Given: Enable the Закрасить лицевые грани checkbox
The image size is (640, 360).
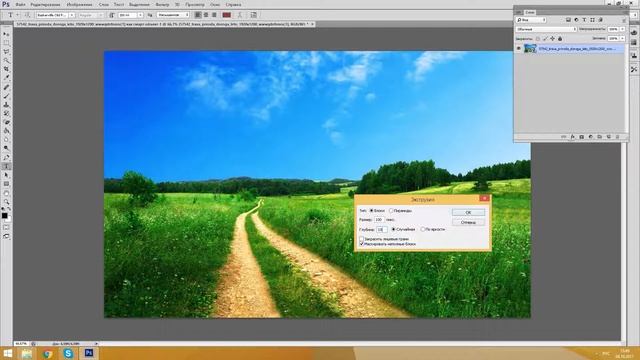Looking at the screenshot, I should coord(361,239).
